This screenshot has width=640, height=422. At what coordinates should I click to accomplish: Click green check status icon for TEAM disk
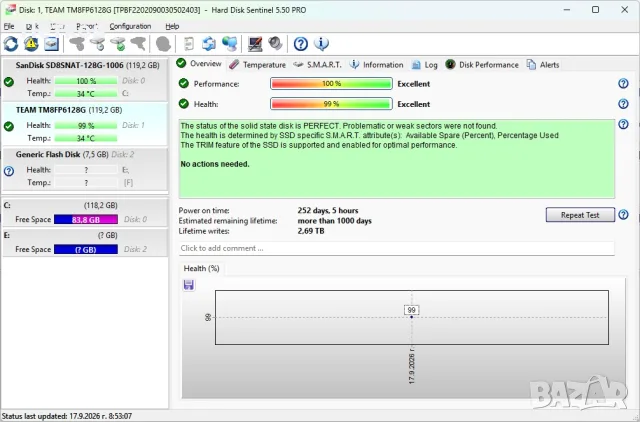tap(9, 127)
